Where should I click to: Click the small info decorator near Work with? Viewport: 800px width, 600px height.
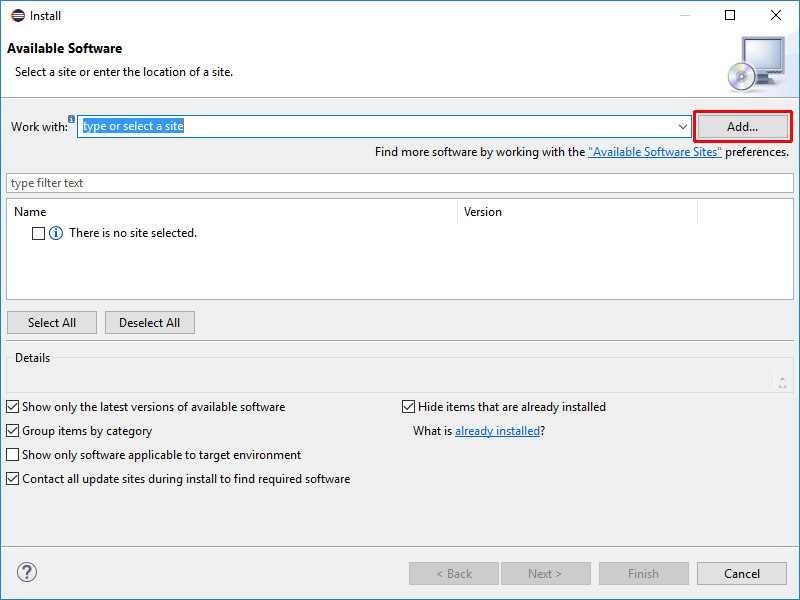click(x=72, y=119)
